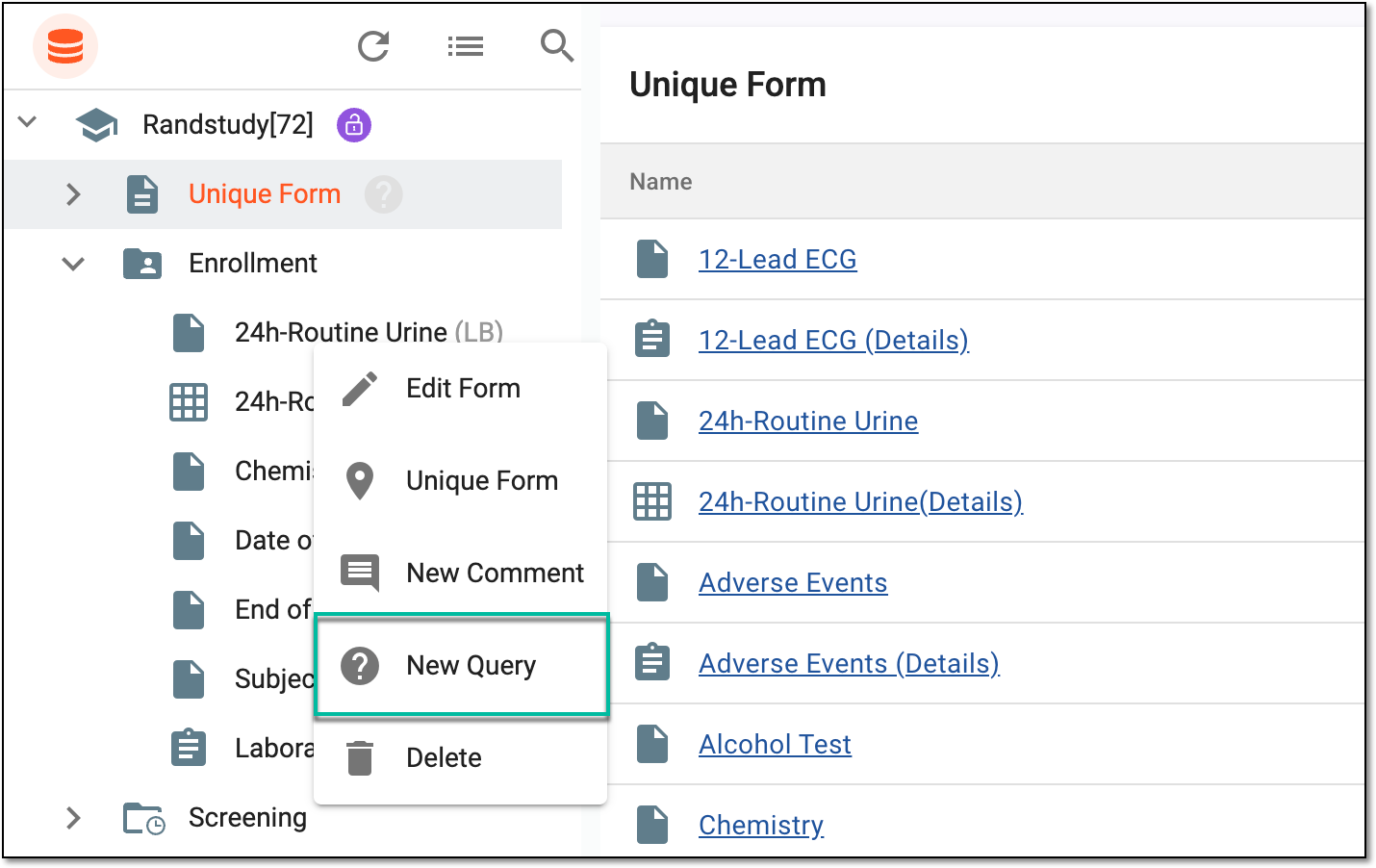Viewport: 1376px width, 868px height.
Task: Click the location pin icon in context menu
Action: pos(360,481)
